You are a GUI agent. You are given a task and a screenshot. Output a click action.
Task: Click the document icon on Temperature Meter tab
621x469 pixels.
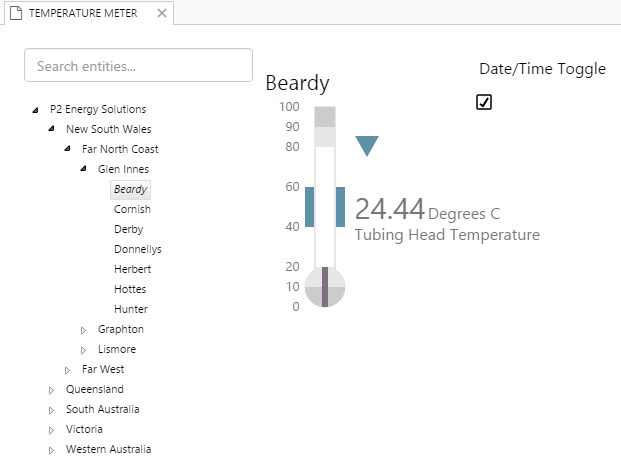pyautogui.click(x=15, y=14)
